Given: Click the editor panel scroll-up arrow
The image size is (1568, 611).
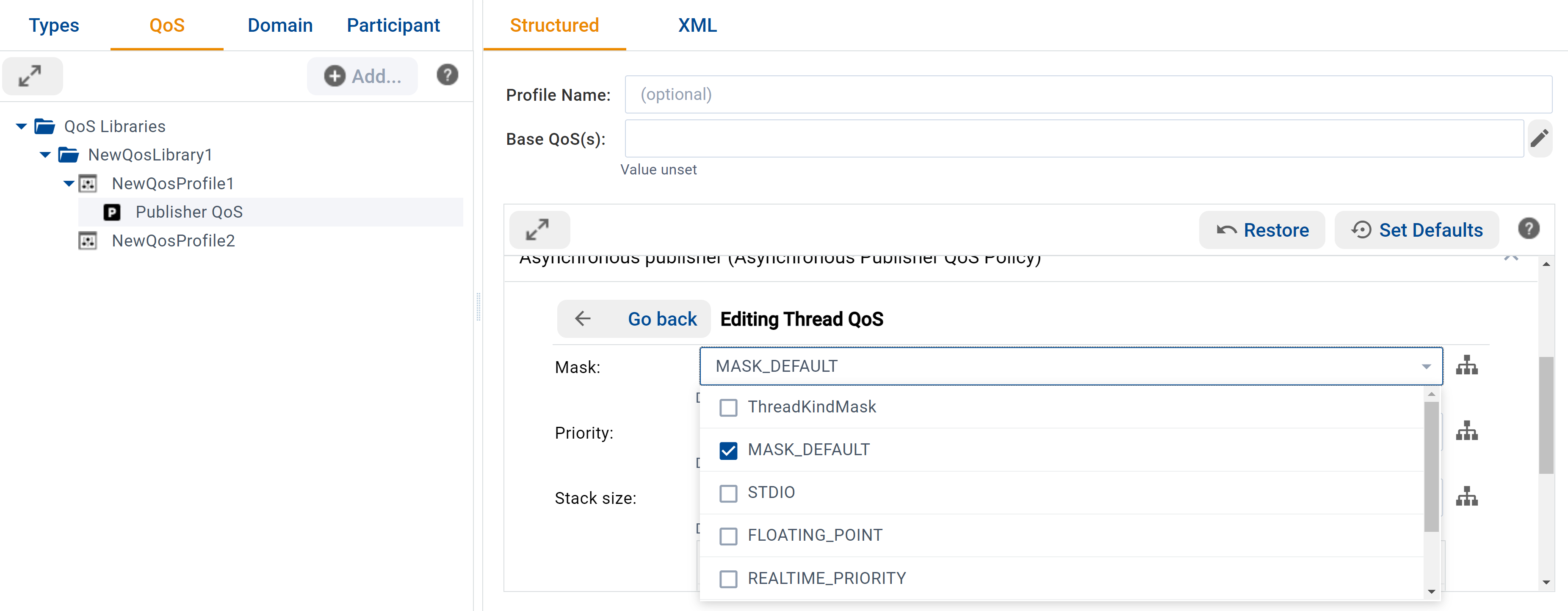Looking at the screenshot, I should (1546, 264).
